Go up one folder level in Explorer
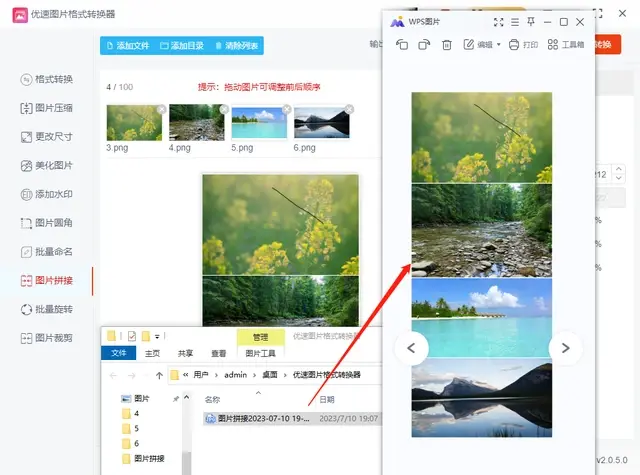 click(159, 375)
